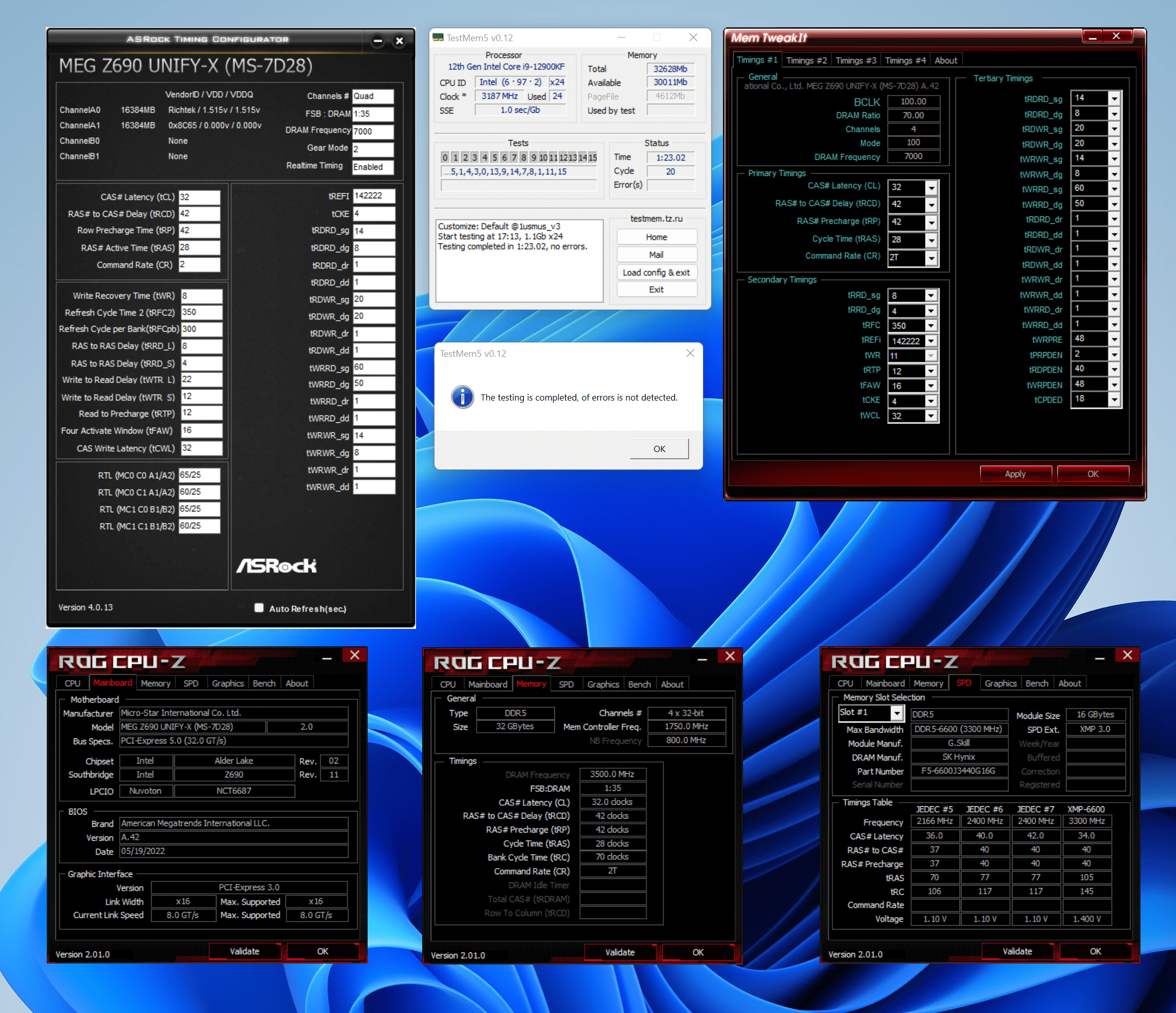This screenshot has width=1176, height=1013.
Task: Select Graphics tab in CPU-Z SPD window
Action: (x=1000, y=683)
